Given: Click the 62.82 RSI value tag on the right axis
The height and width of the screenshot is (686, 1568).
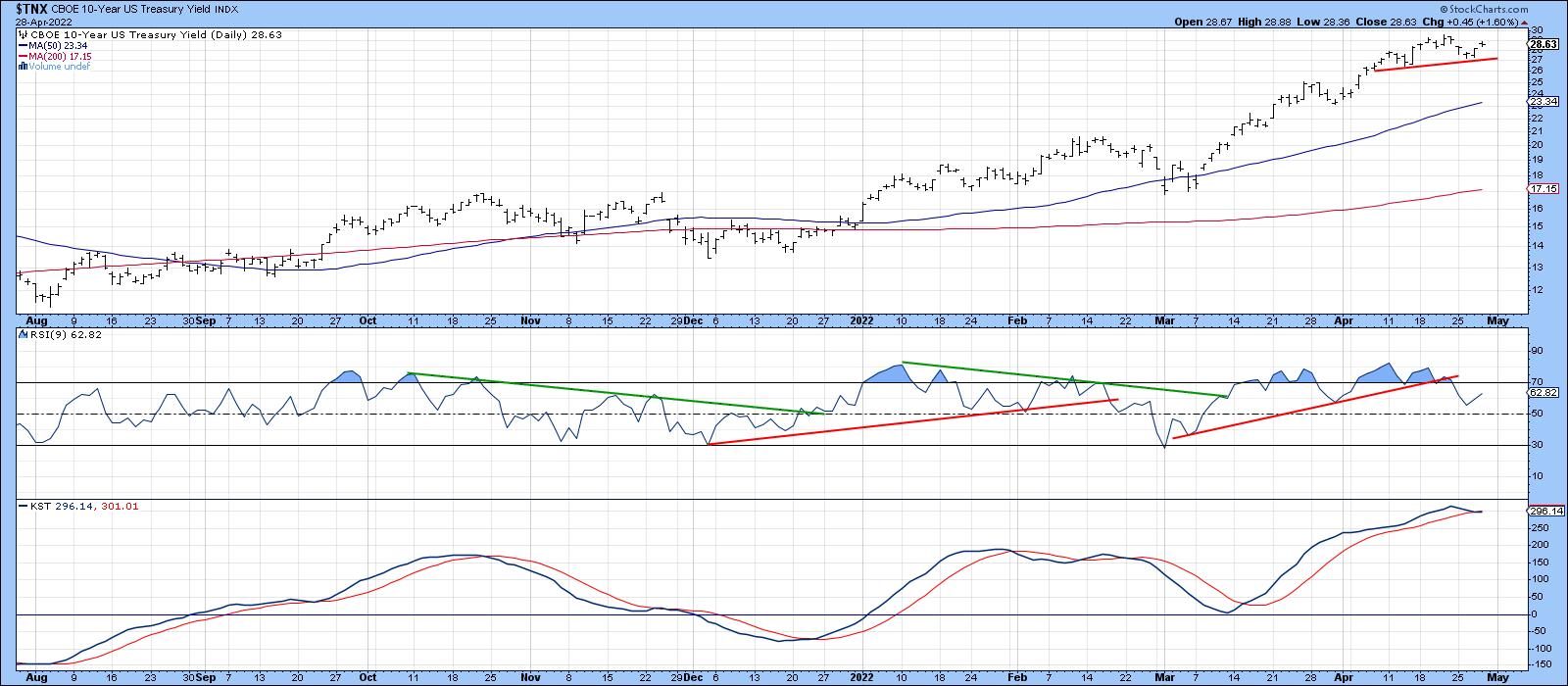Looking at the screenshot, I should (1543, 393).
